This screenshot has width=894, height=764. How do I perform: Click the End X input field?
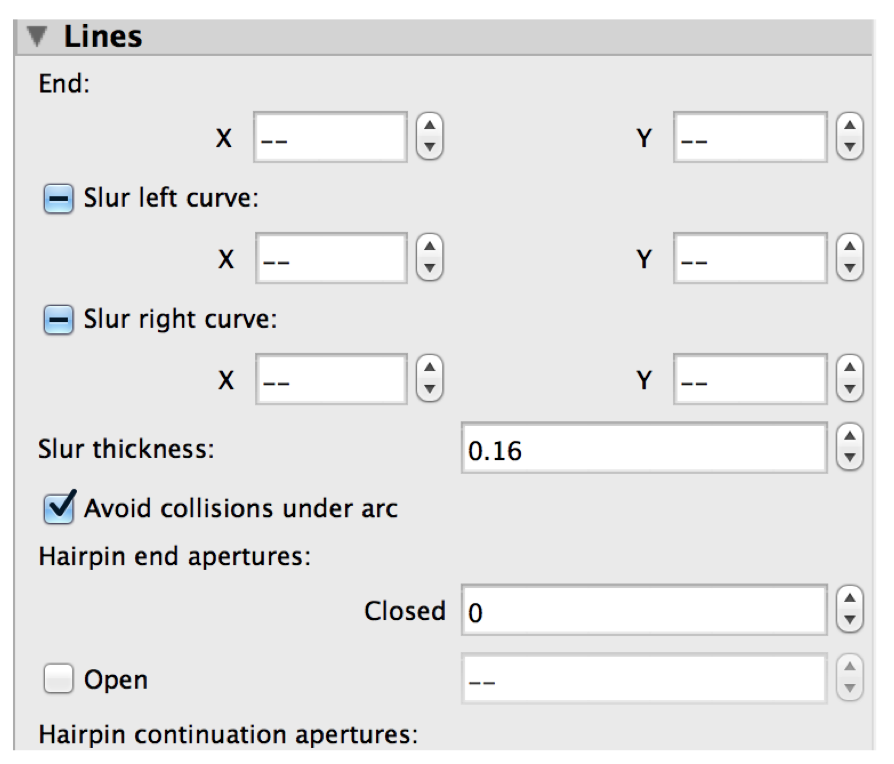pyautogui.click(x=331, y=138)
